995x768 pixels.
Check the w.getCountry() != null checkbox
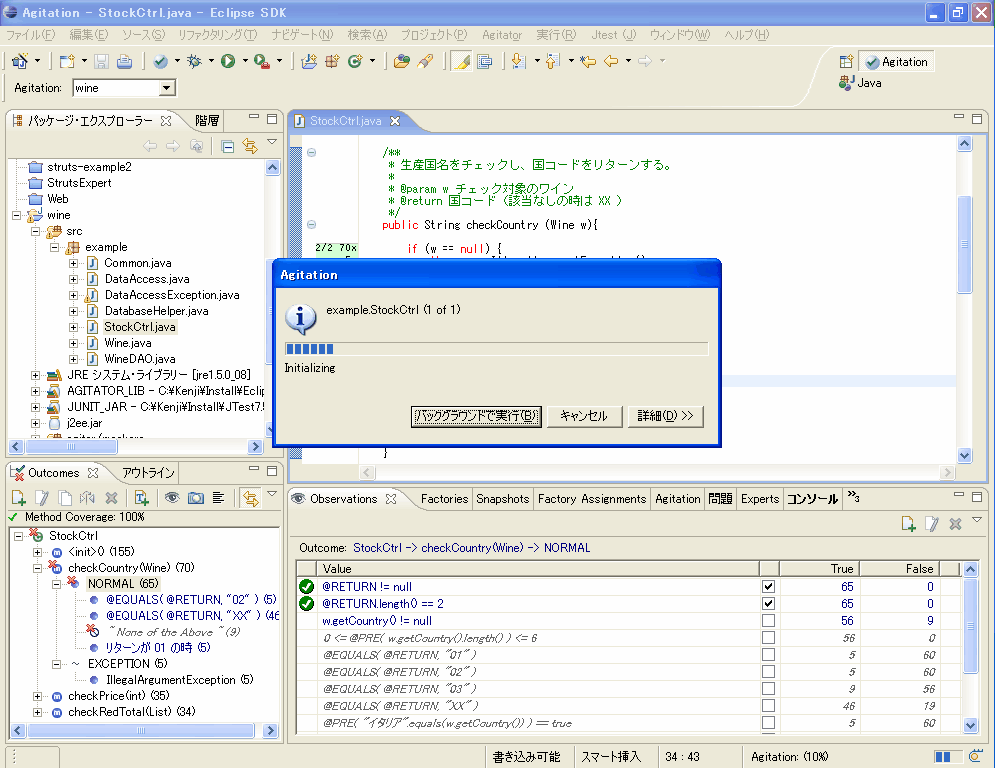(768, 621)
